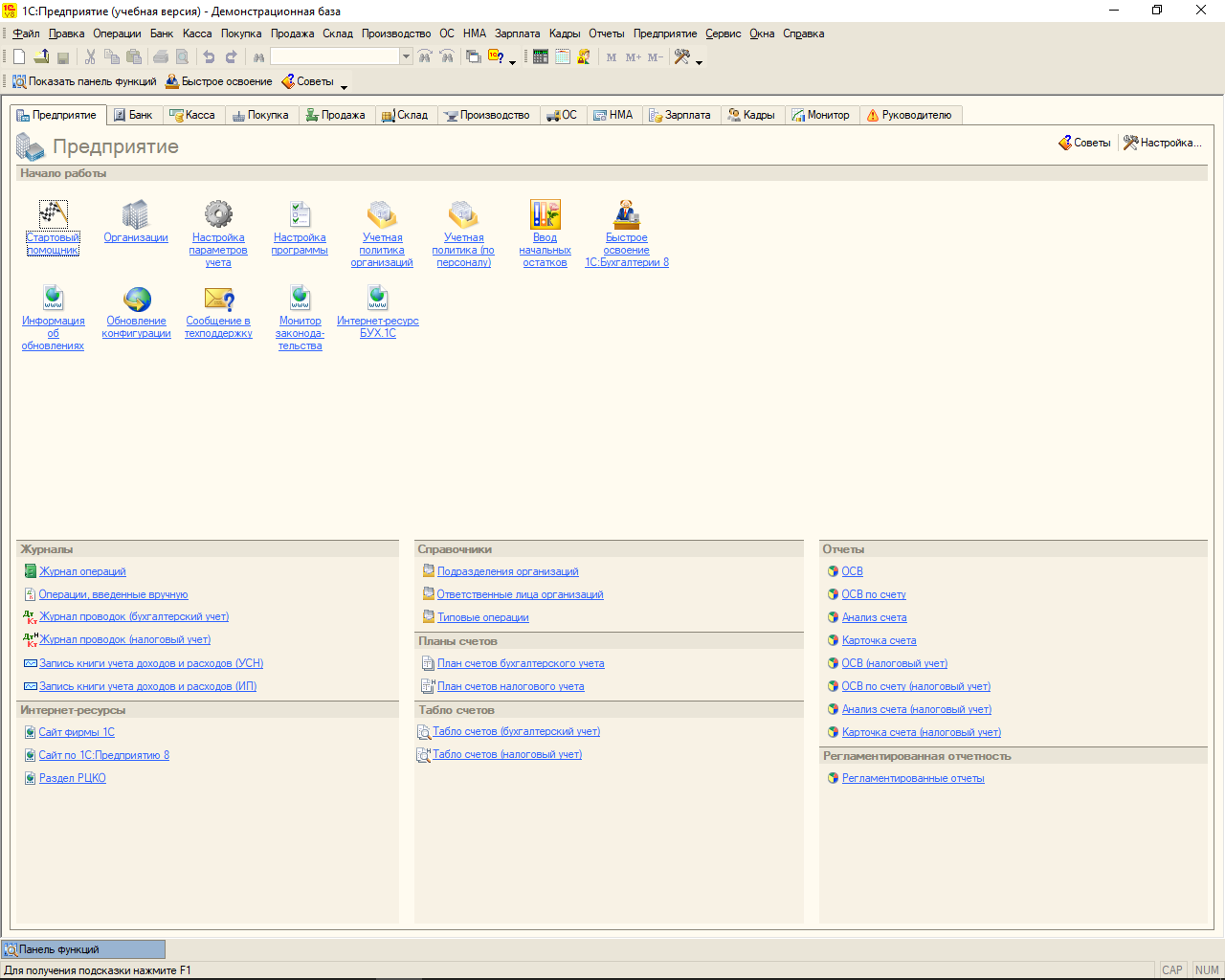Expand dropdown arrow after the tools icon

tap(699, 63)
